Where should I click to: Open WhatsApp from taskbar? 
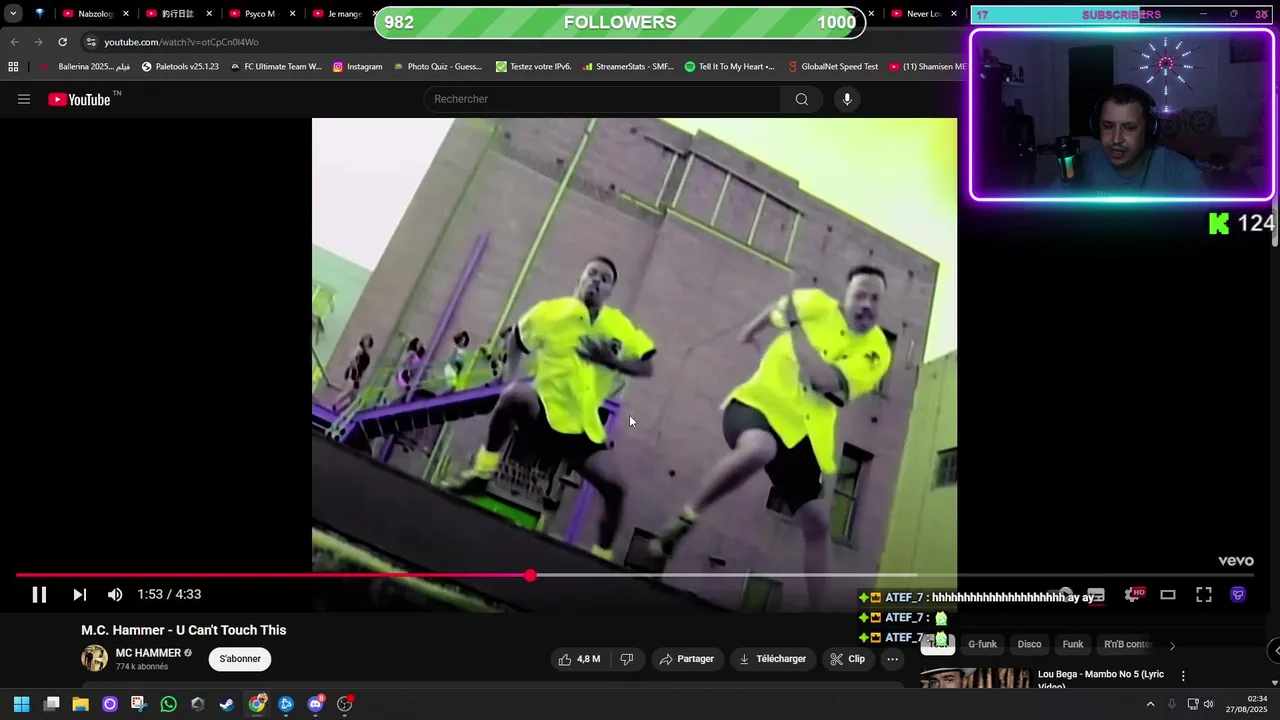[x=168, y=704]
